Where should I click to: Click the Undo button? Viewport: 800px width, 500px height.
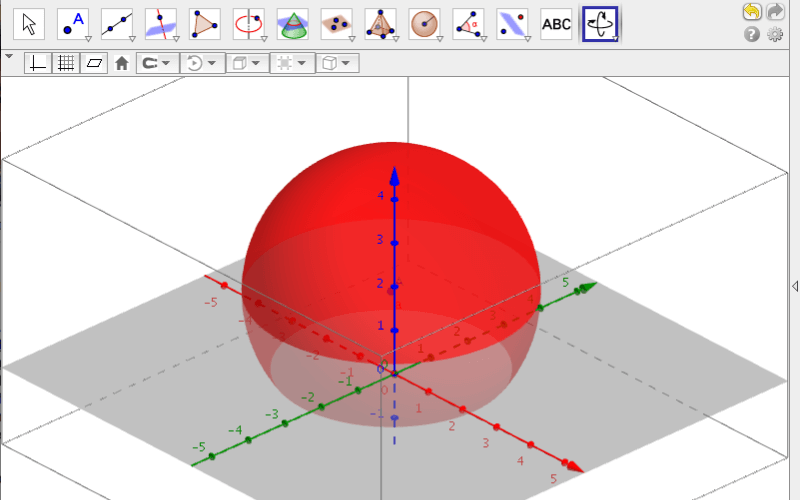[x=750, y=12]
